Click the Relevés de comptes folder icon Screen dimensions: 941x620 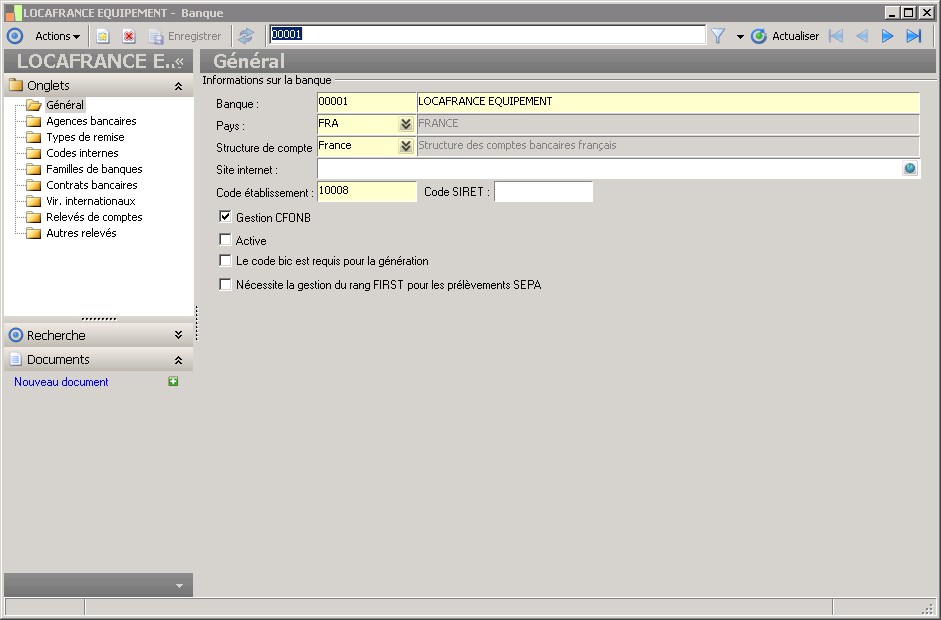pyautogui.click(x=34, y=217)
